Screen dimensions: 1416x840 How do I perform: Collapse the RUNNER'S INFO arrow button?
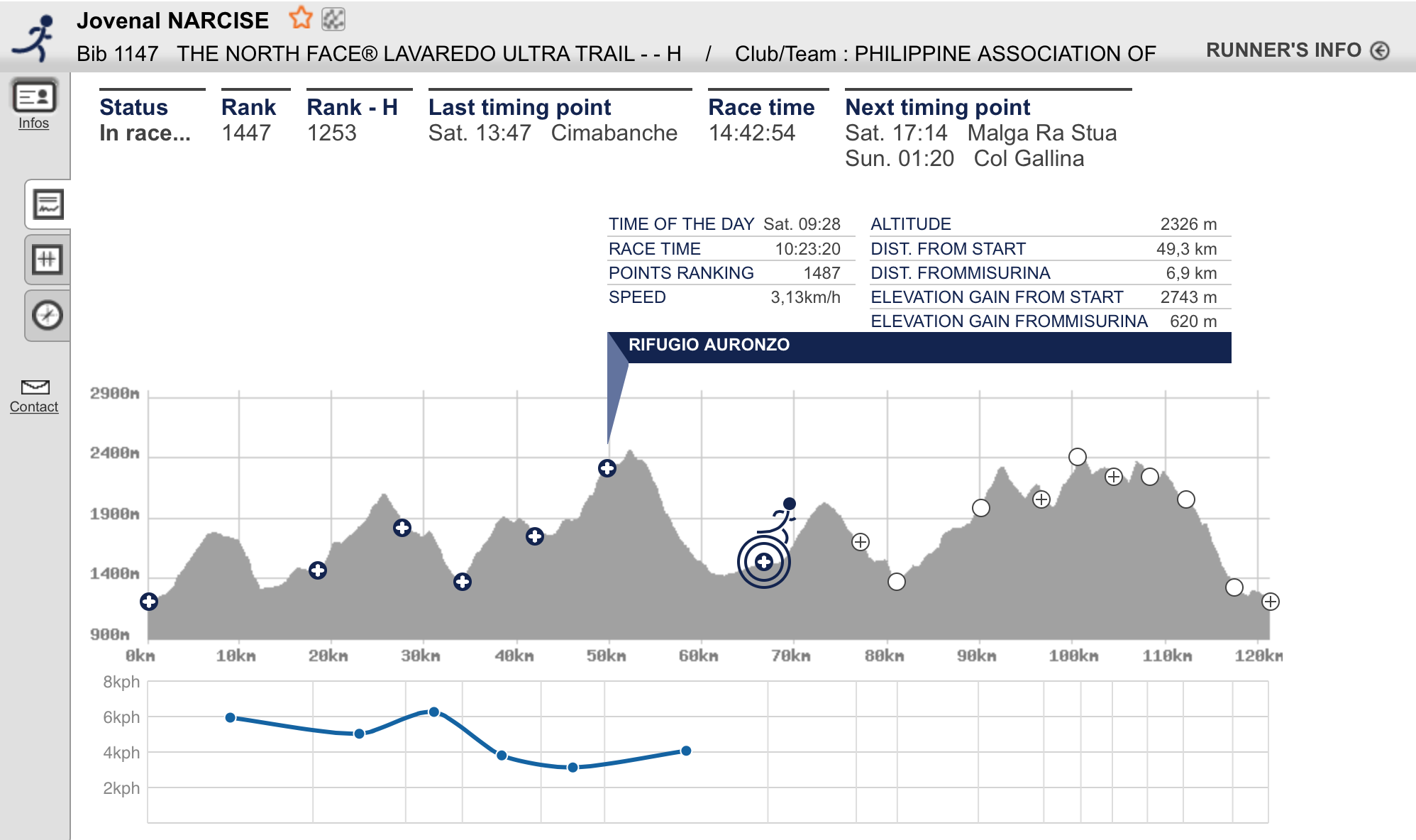point(1380,51)
